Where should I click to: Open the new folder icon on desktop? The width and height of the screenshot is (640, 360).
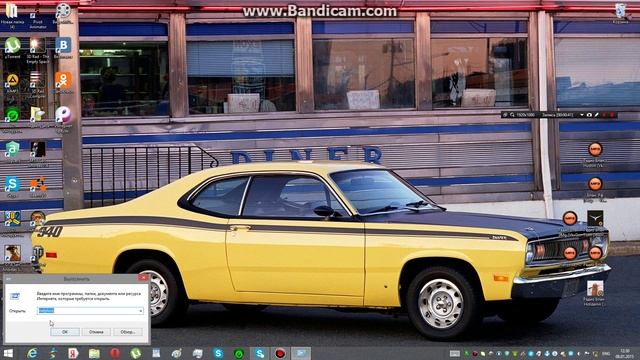[12, 11]
